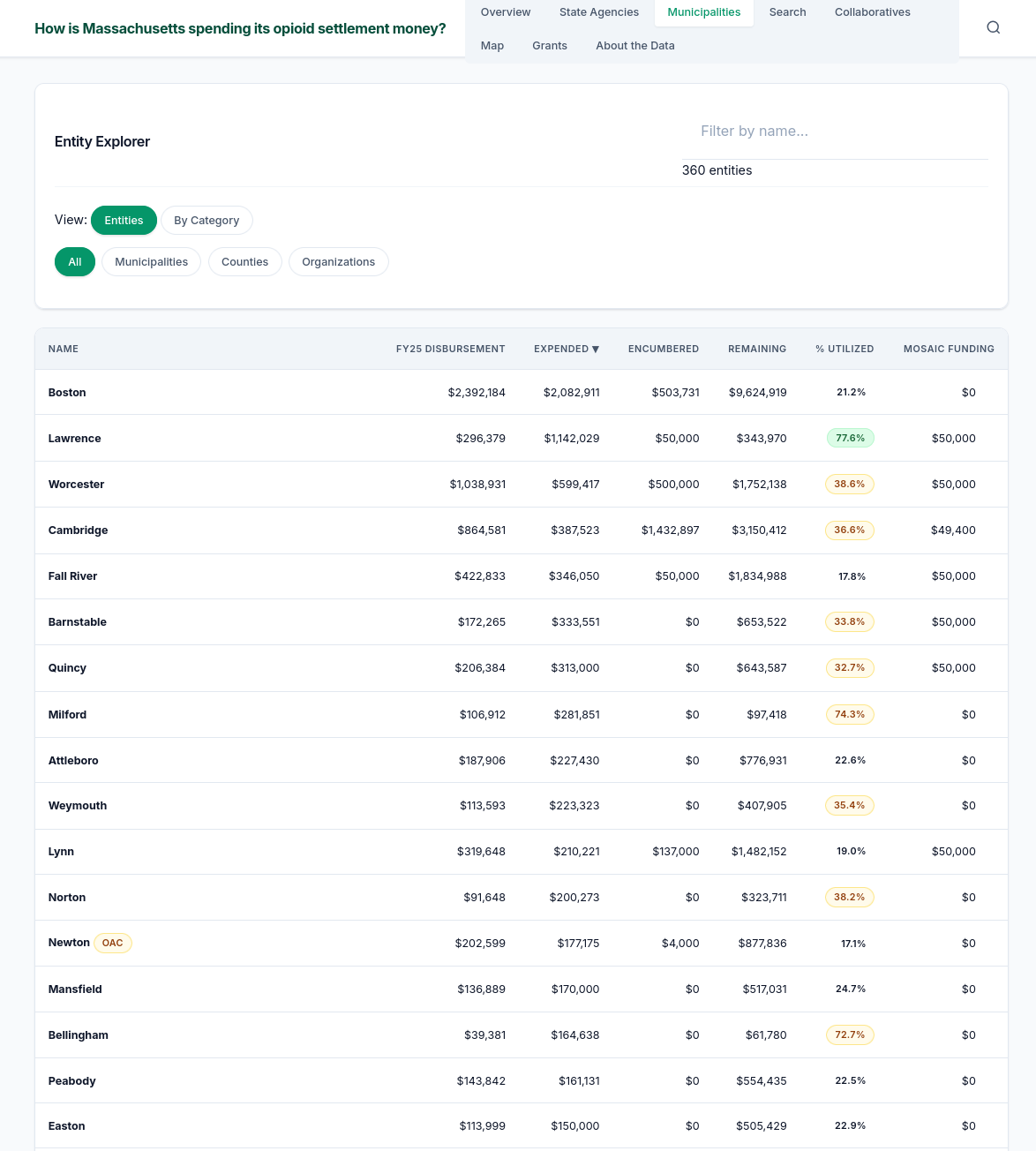1036x1151 pixels.
Task: Click the 72.7% badge for Bellingham
Action: tap(849, 1034)
